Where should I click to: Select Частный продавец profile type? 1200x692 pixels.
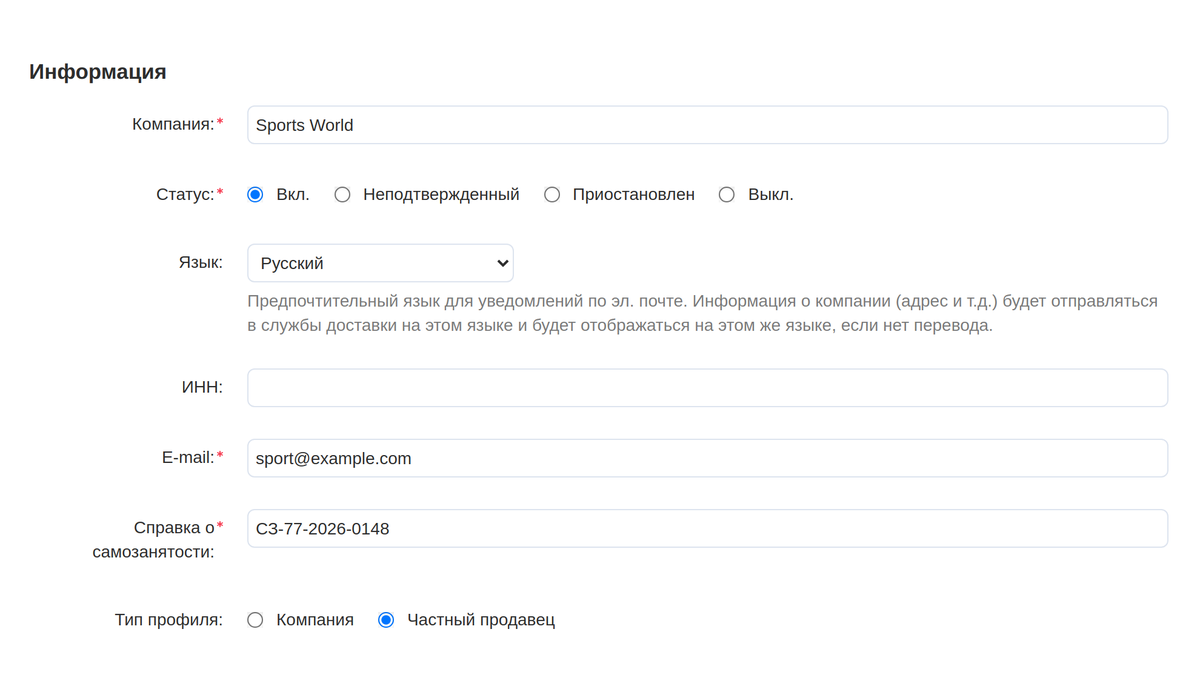click(386, 620)
